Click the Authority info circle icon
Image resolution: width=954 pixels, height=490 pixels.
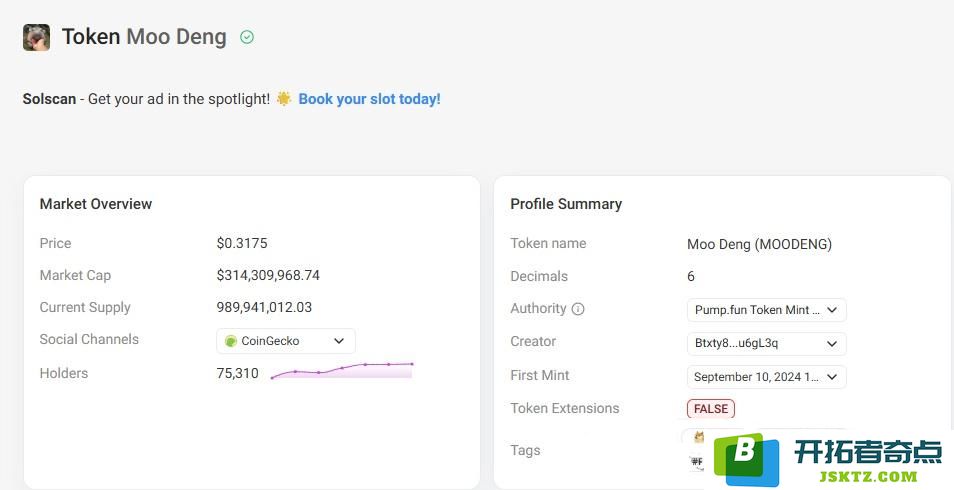click(x=578, y=309)
